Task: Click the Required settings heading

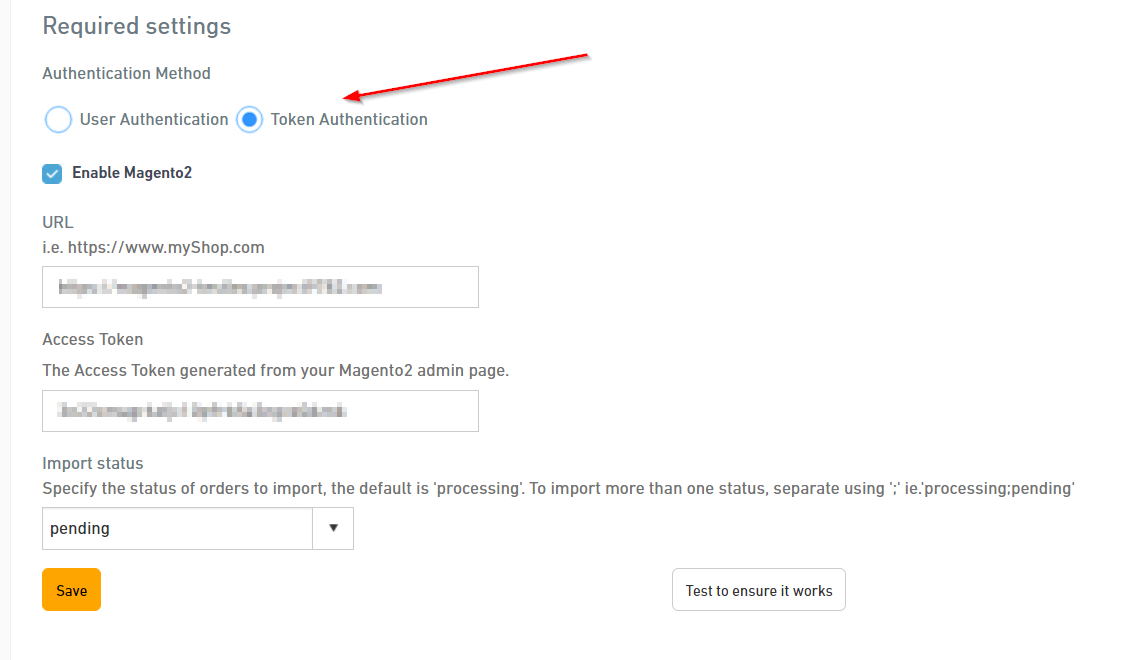Action: 136,27
